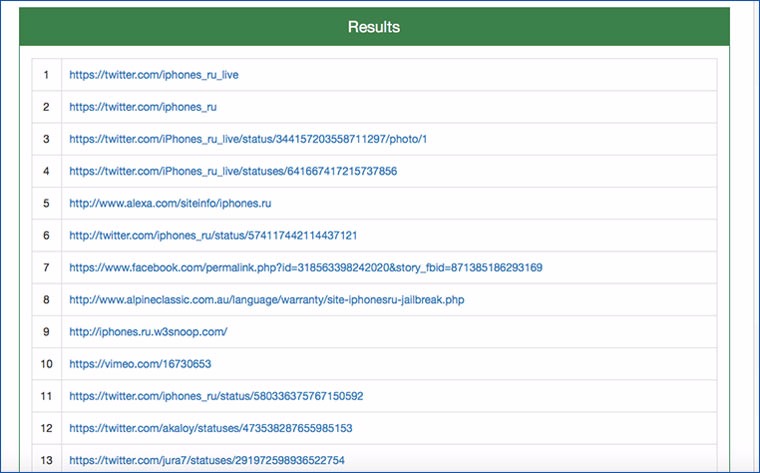Select row number 7 cell
The width and height of the screenshot is (760, 473).
pyautogui.click(x=47, y=268)
